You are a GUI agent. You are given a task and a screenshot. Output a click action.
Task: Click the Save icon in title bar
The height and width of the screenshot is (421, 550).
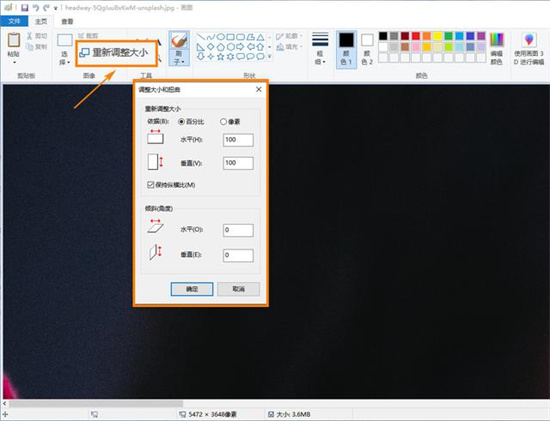point(25,7)
